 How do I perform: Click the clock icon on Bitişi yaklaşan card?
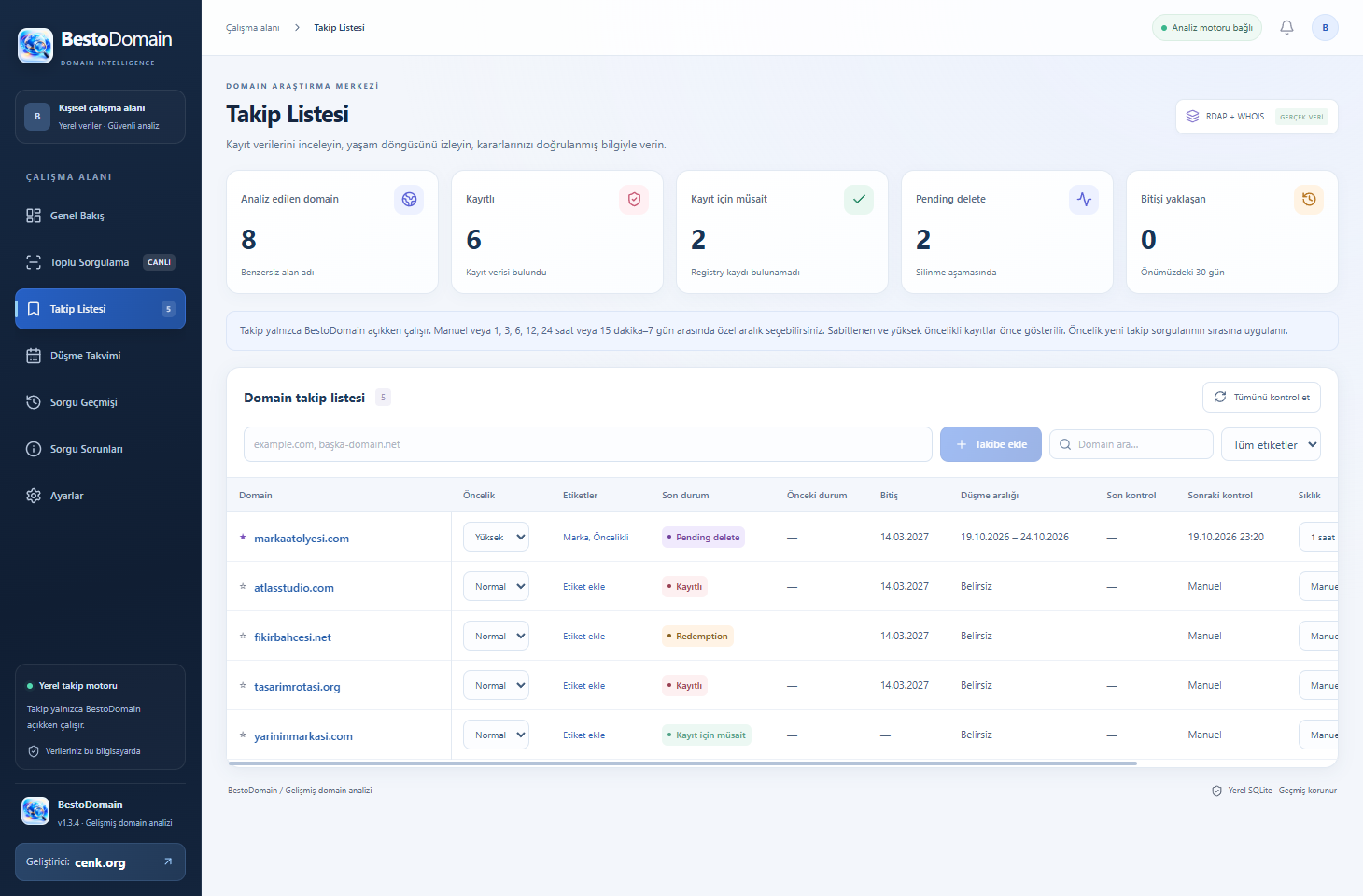[1309, 199]
